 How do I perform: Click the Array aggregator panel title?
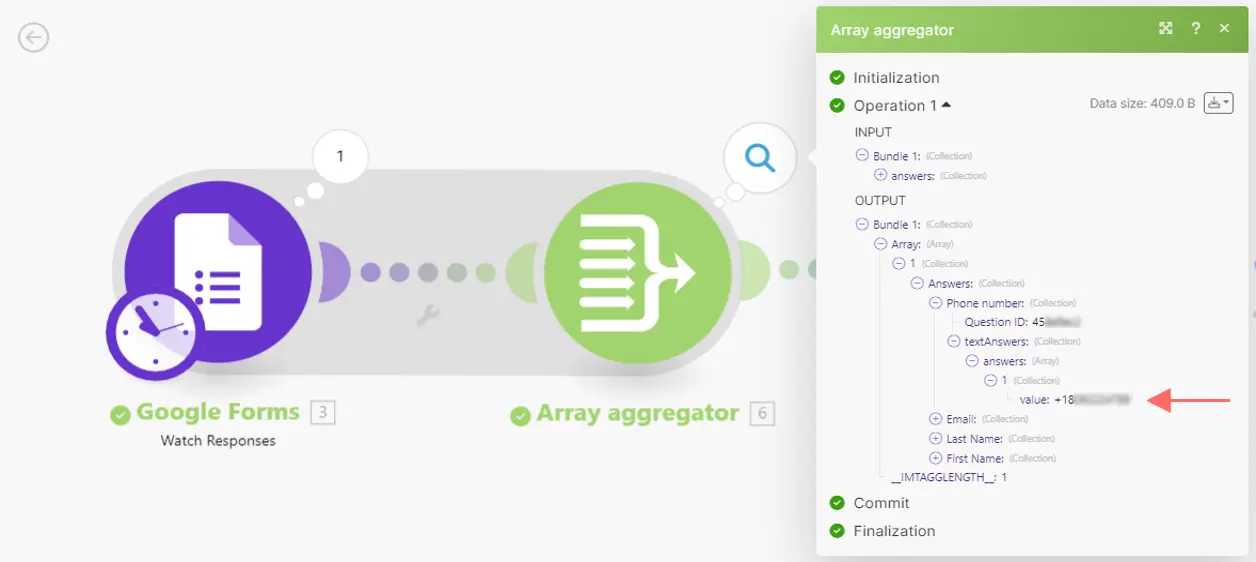(x=892, y=30)
